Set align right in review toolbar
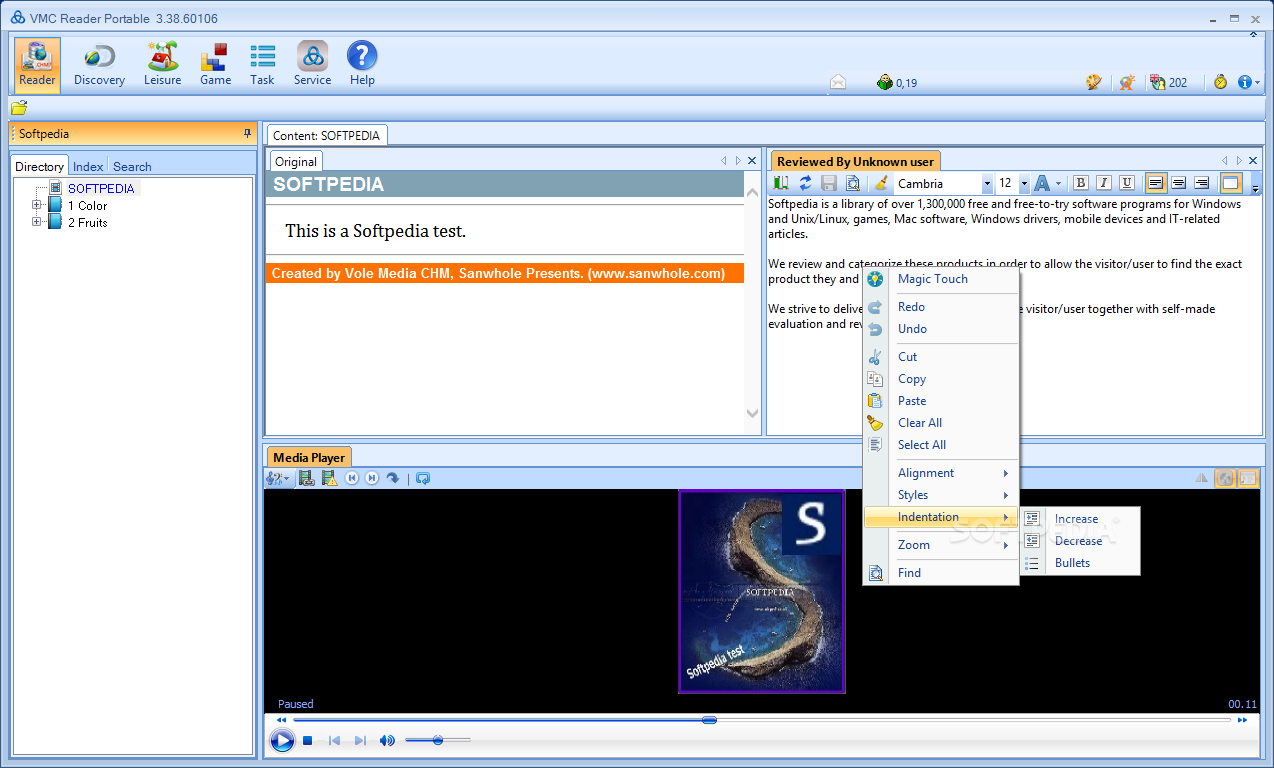This screenshot has height=768, width=1274. (x=1202, y=183)
